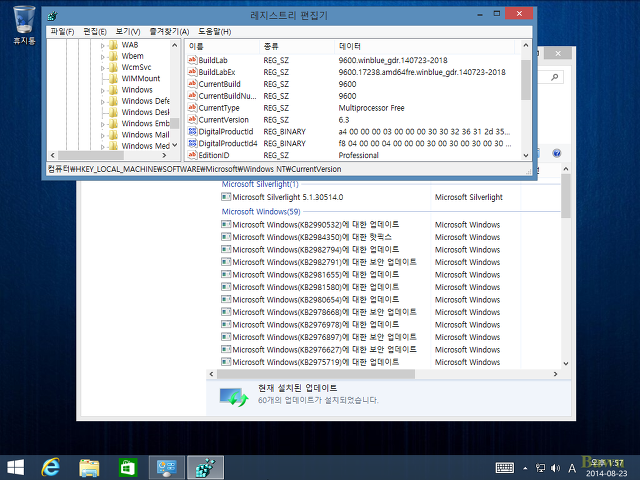Screen dimensions: 640x480
Task: Expand the Wbem registry key
Action: click(x=102, y=57)
